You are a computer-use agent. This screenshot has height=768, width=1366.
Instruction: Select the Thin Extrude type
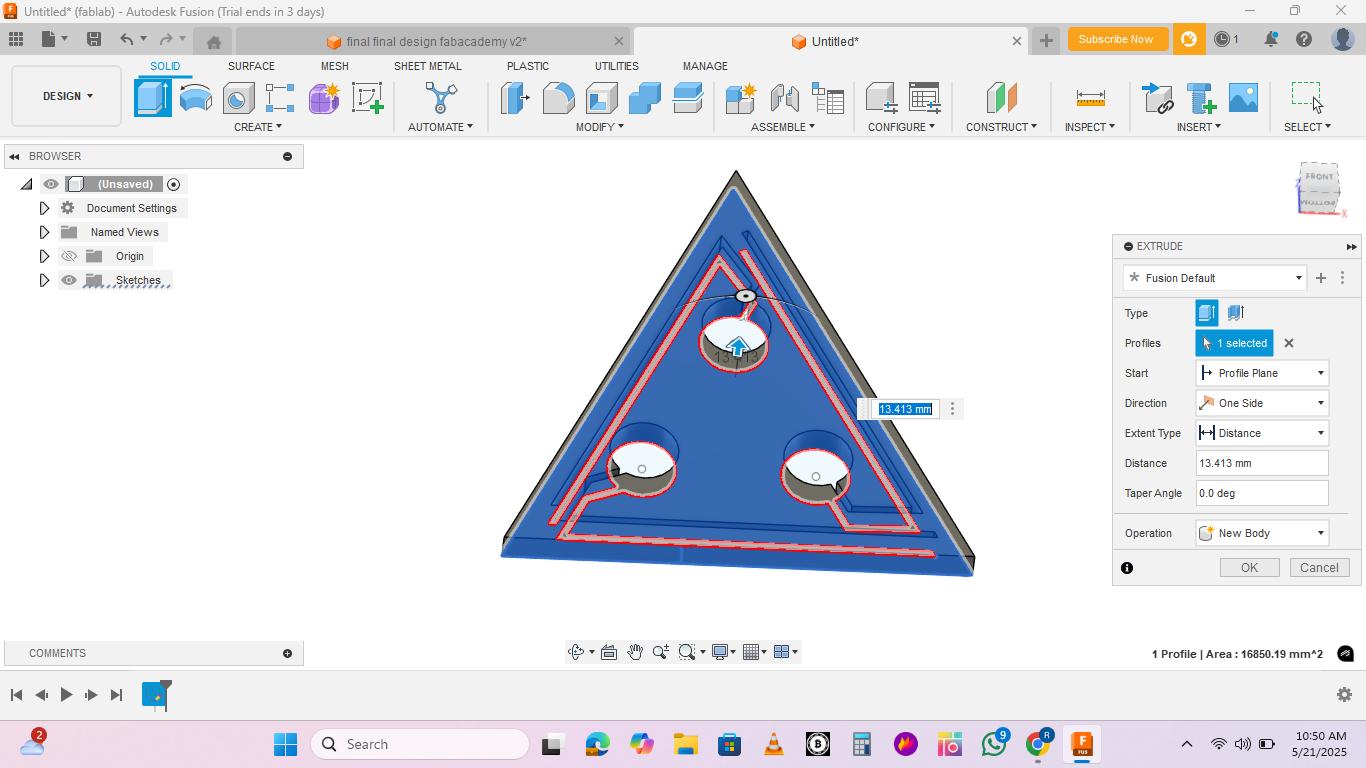[x=1236, y=313]
